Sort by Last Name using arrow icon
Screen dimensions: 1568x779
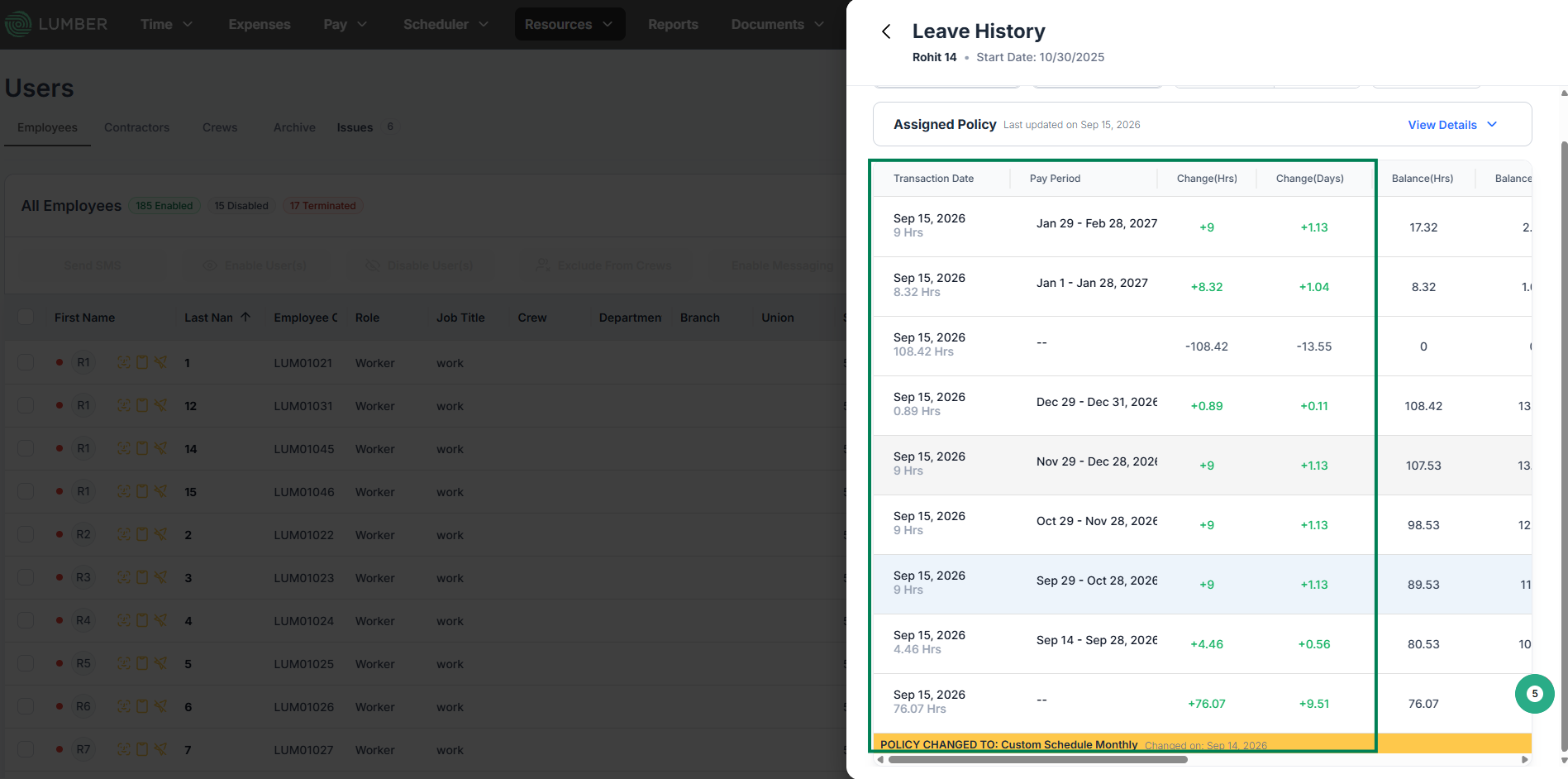[245, 317]
